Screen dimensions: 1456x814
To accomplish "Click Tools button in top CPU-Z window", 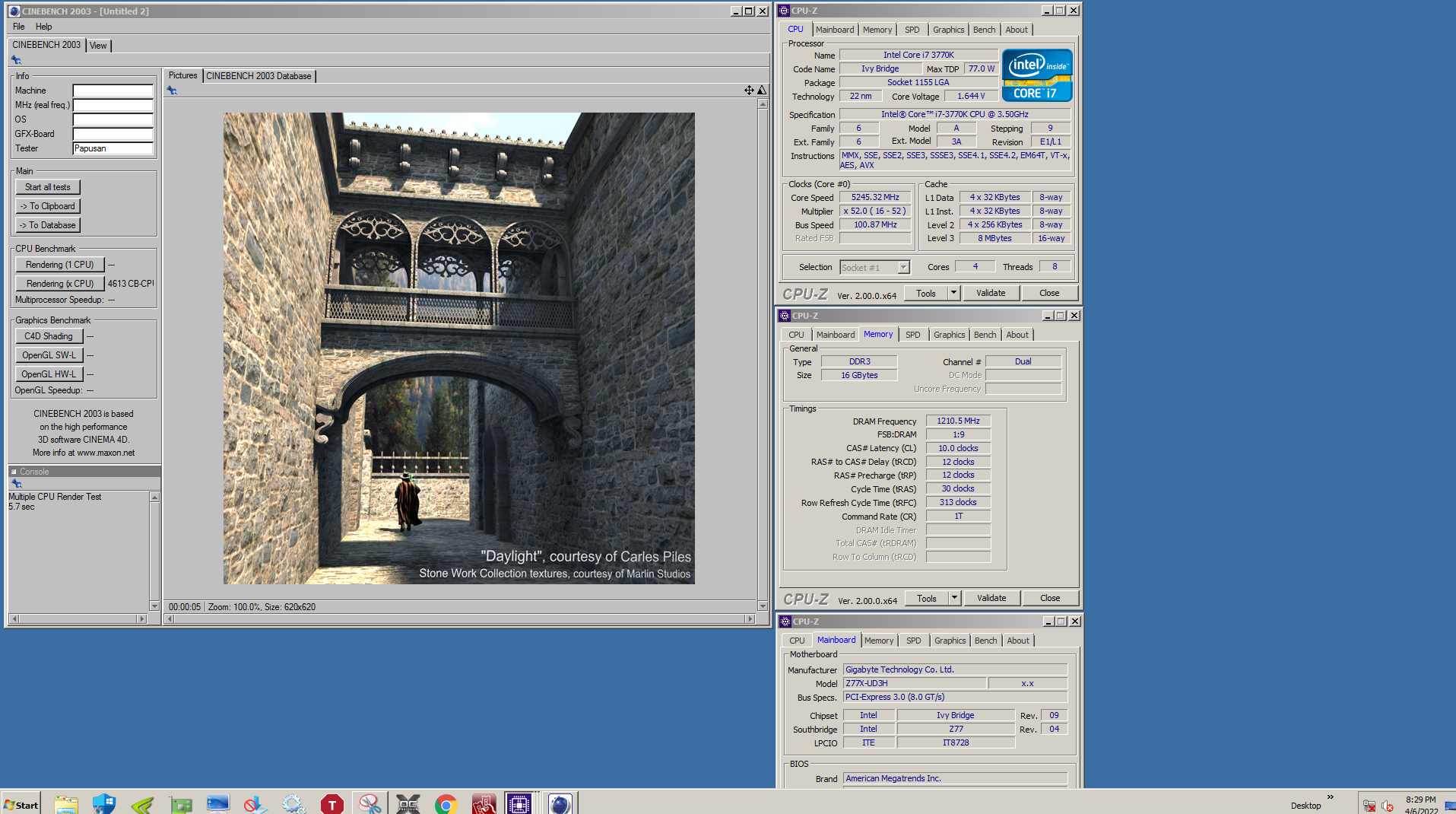I will tap(926, 293).
